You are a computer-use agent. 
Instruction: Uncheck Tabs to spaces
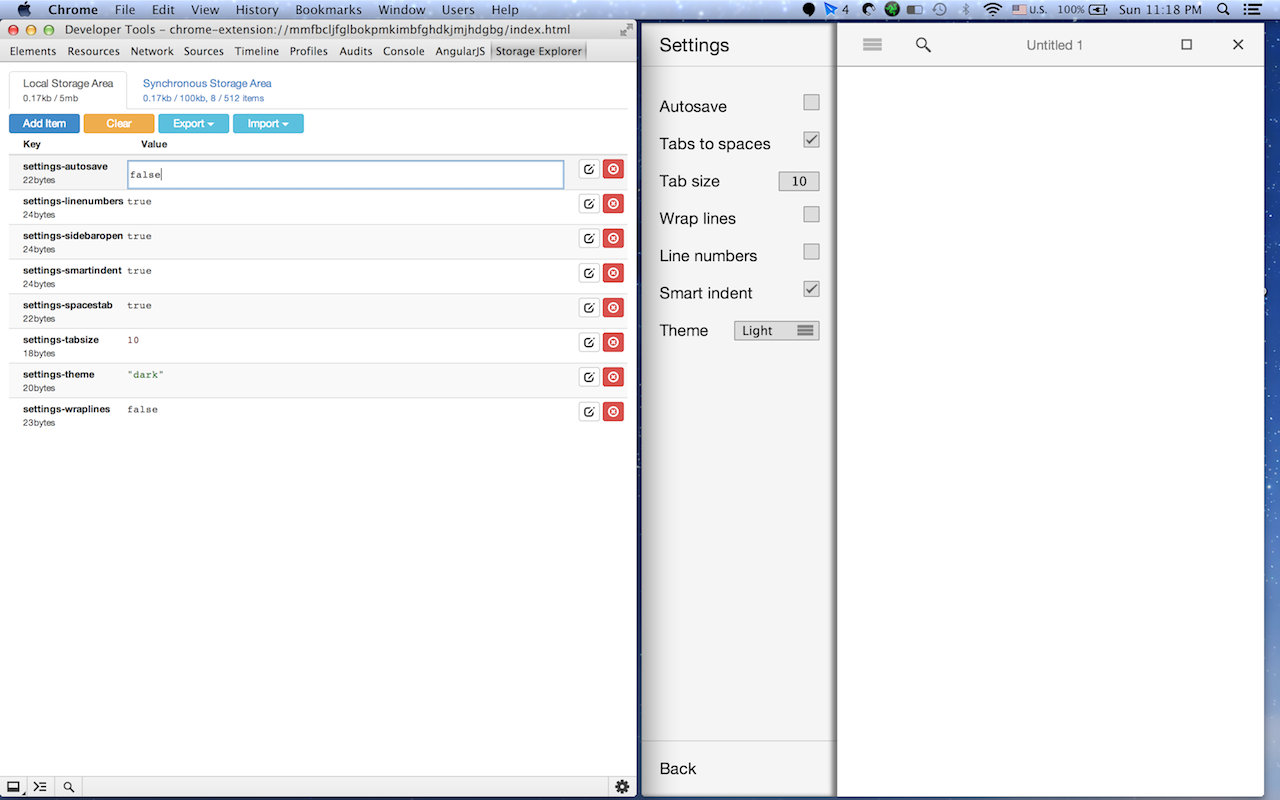[x=811, y=140]
